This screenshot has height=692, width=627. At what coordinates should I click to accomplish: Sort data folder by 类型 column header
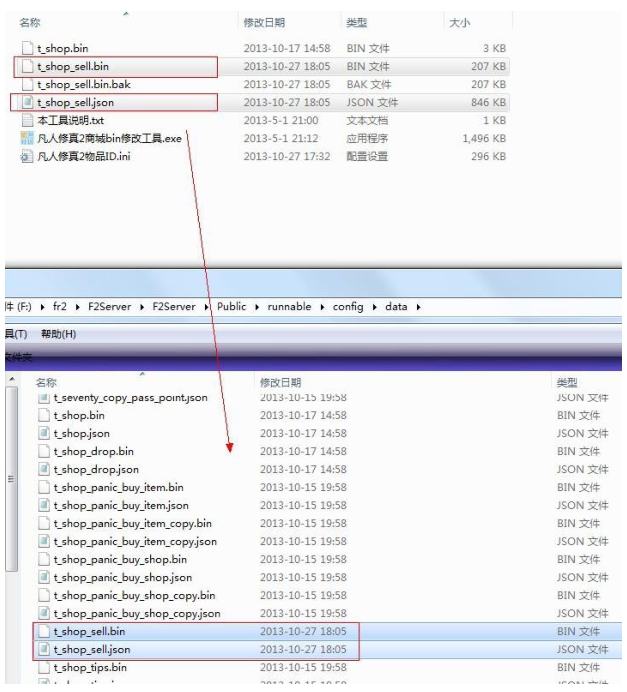(567, 382)
